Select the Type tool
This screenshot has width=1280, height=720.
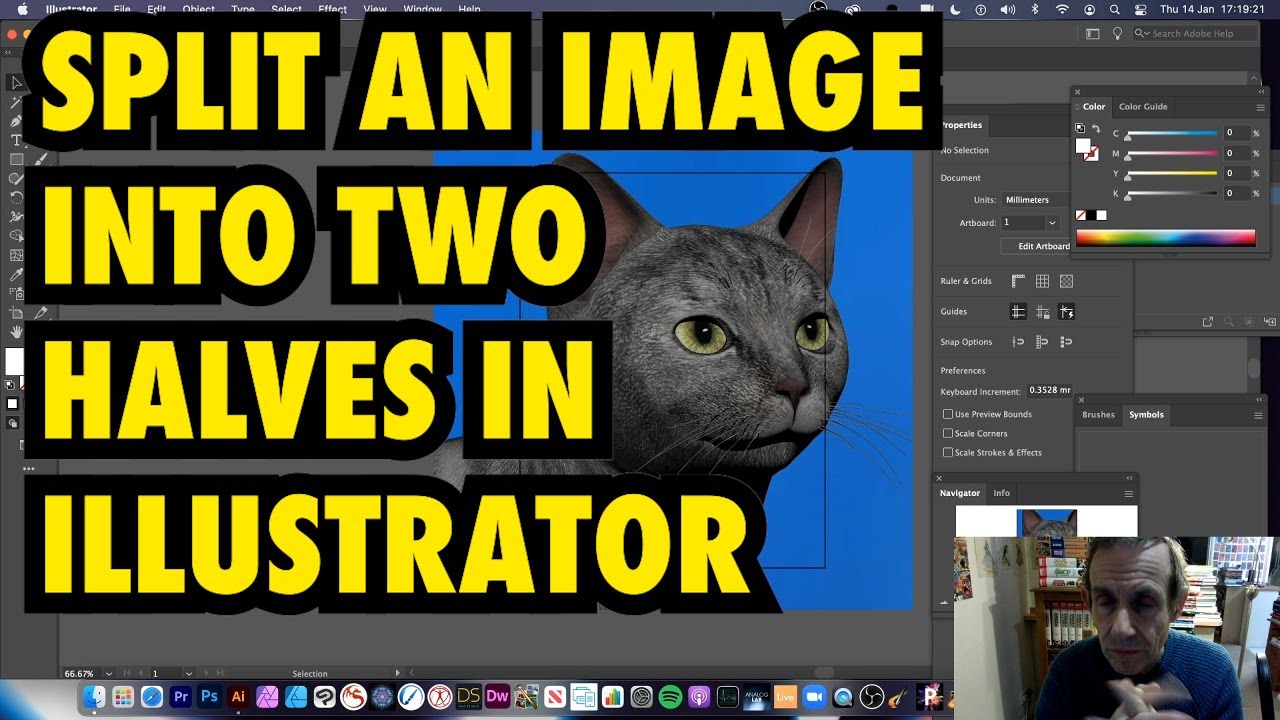pos(16,140)
